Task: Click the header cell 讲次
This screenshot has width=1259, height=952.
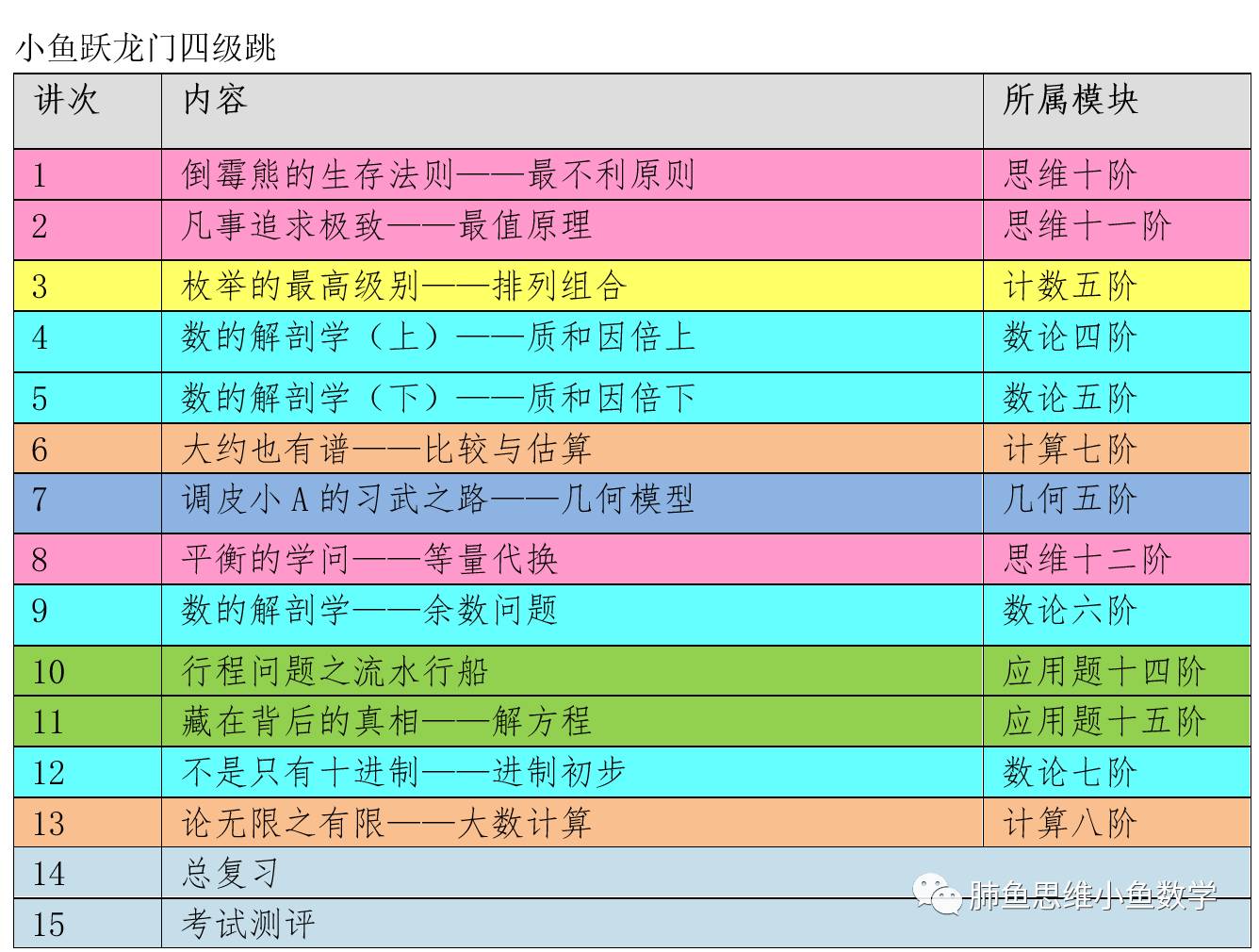Action: pos(88,111)
